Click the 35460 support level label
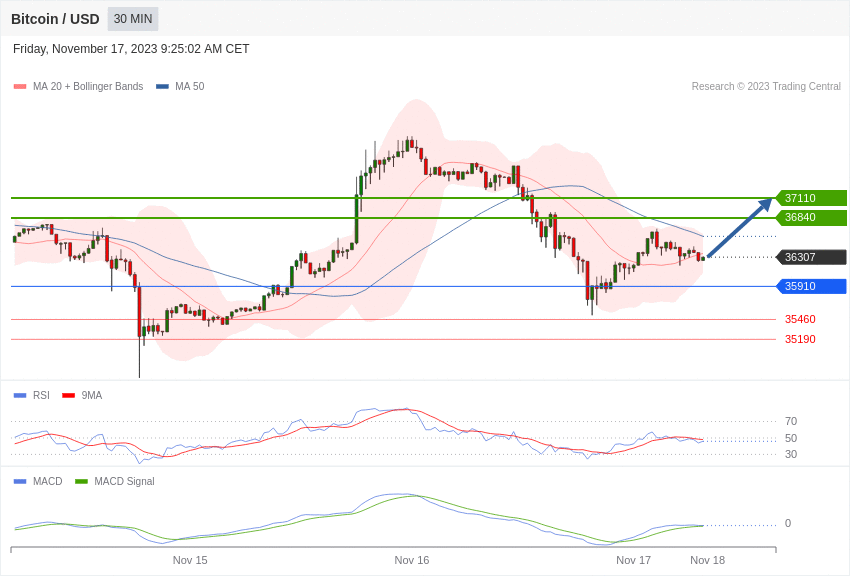The width and height of the screenshot is (850, 576). (800, 320)
